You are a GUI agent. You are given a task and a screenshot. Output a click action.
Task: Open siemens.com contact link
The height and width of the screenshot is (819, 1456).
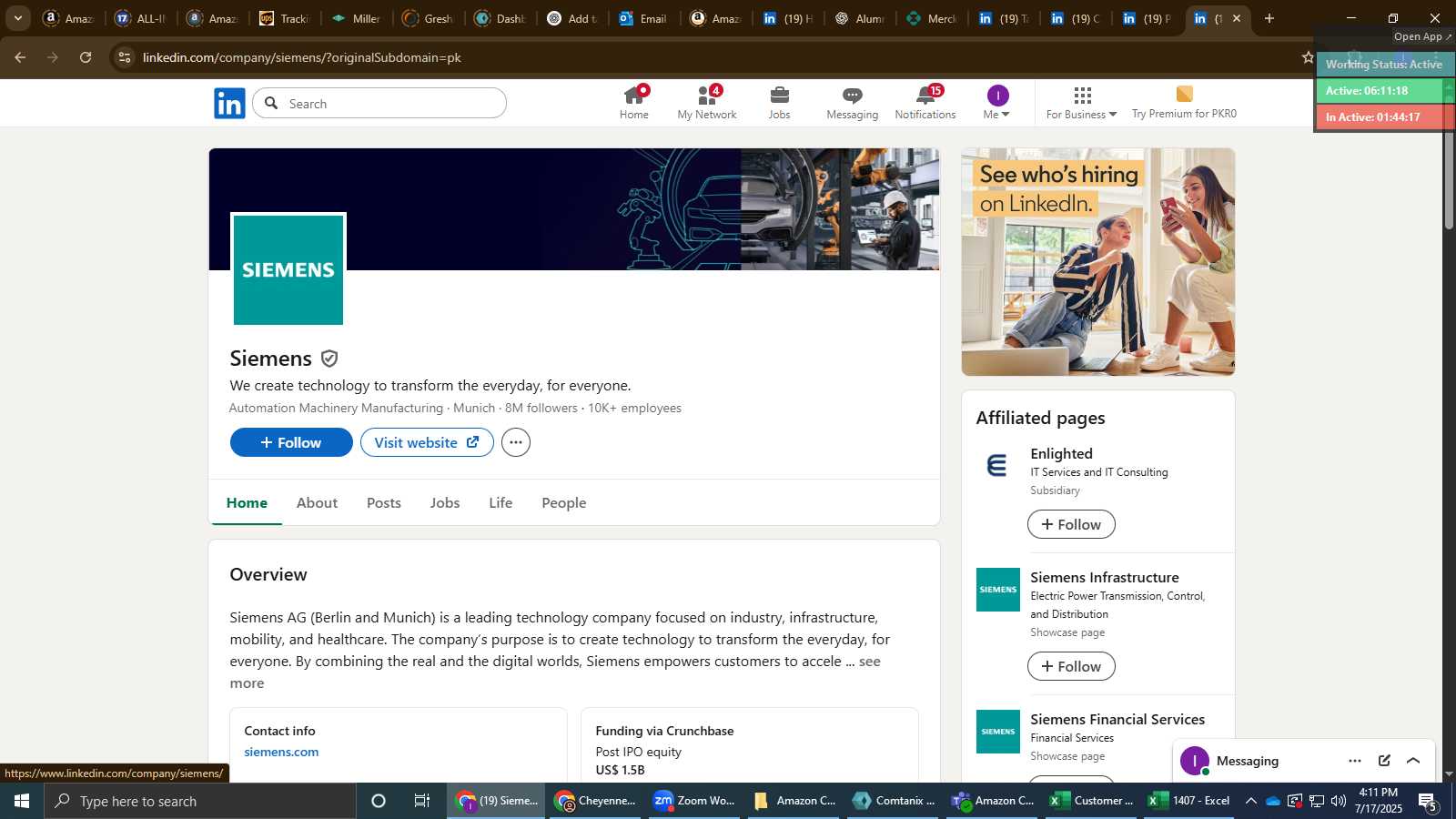tap(281, 752)
